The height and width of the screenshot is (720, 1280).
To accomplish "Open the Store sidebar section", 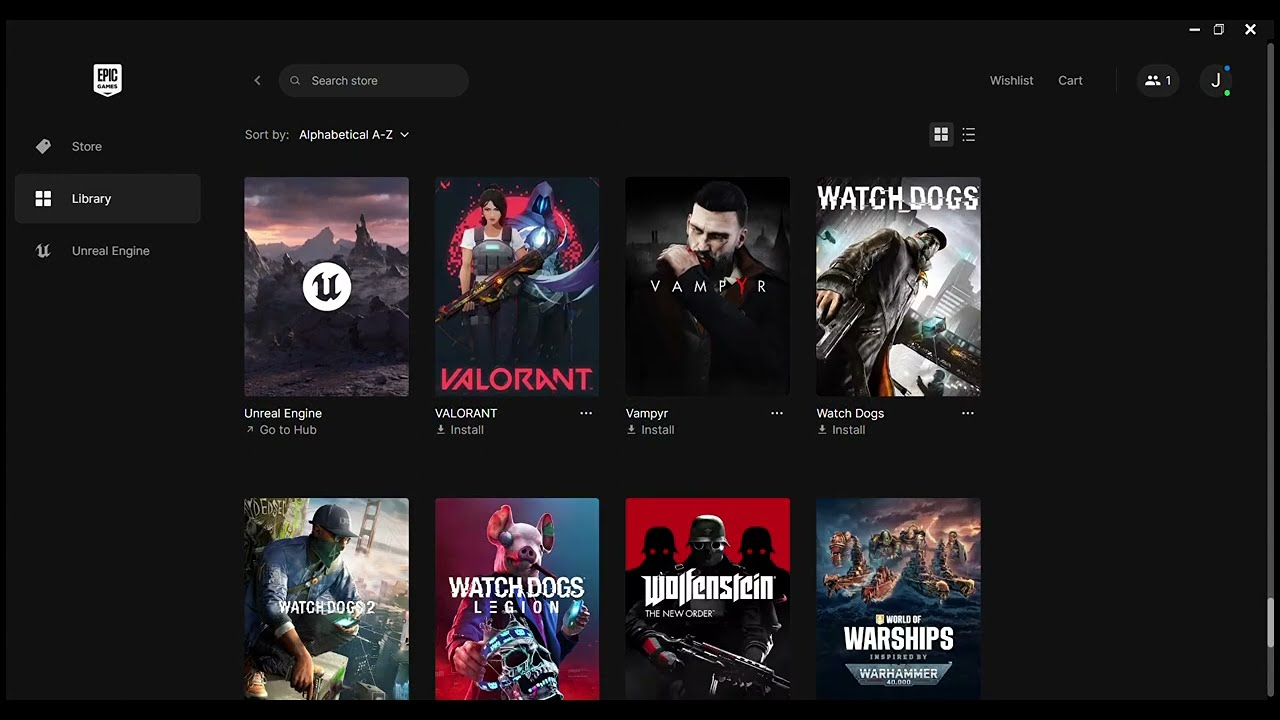I will (x=107, y=146).
